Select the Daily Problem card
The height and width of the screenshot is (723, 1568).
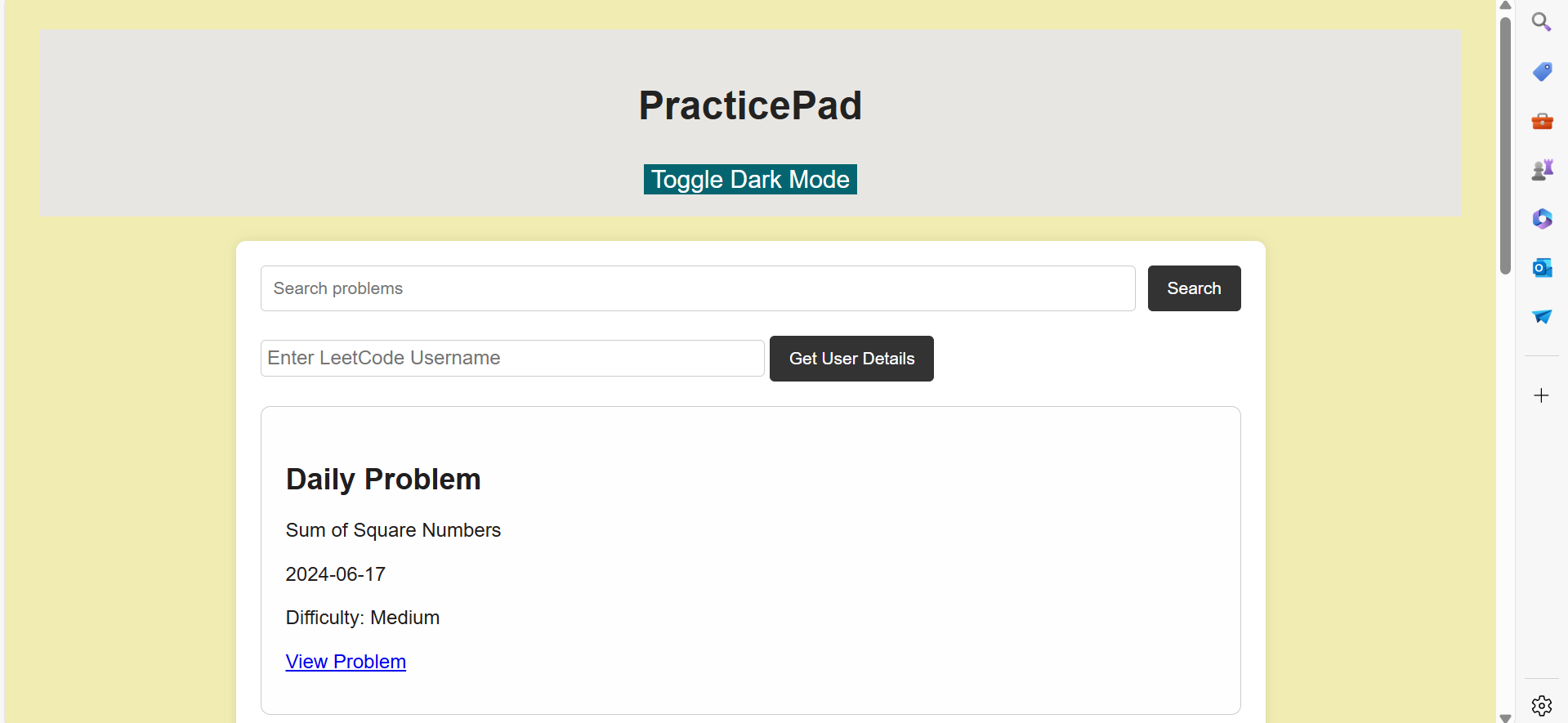tap(749, 559)
